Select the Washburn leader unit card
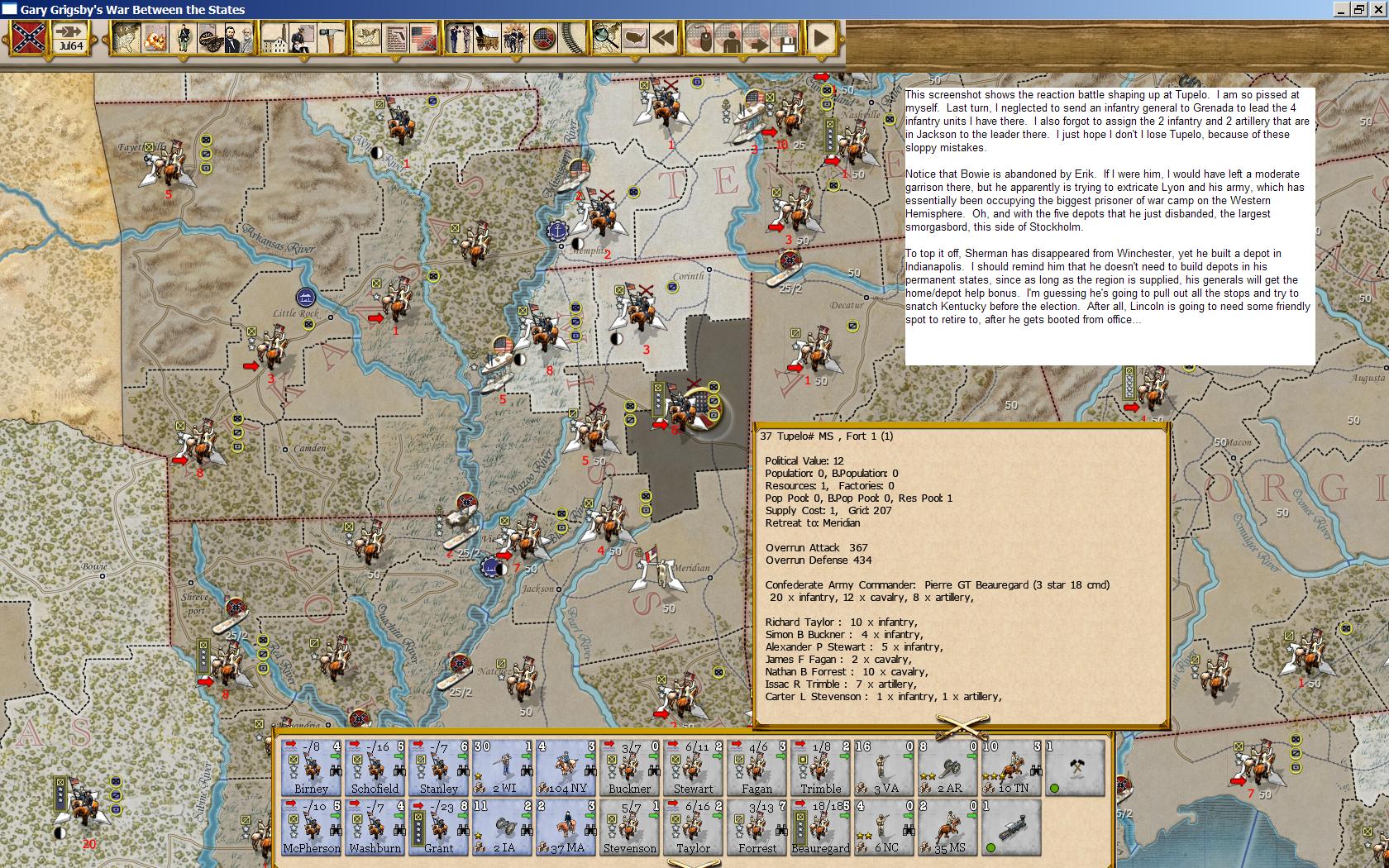The height and width of the screenshot is (868, 1389). pos(375,827)
